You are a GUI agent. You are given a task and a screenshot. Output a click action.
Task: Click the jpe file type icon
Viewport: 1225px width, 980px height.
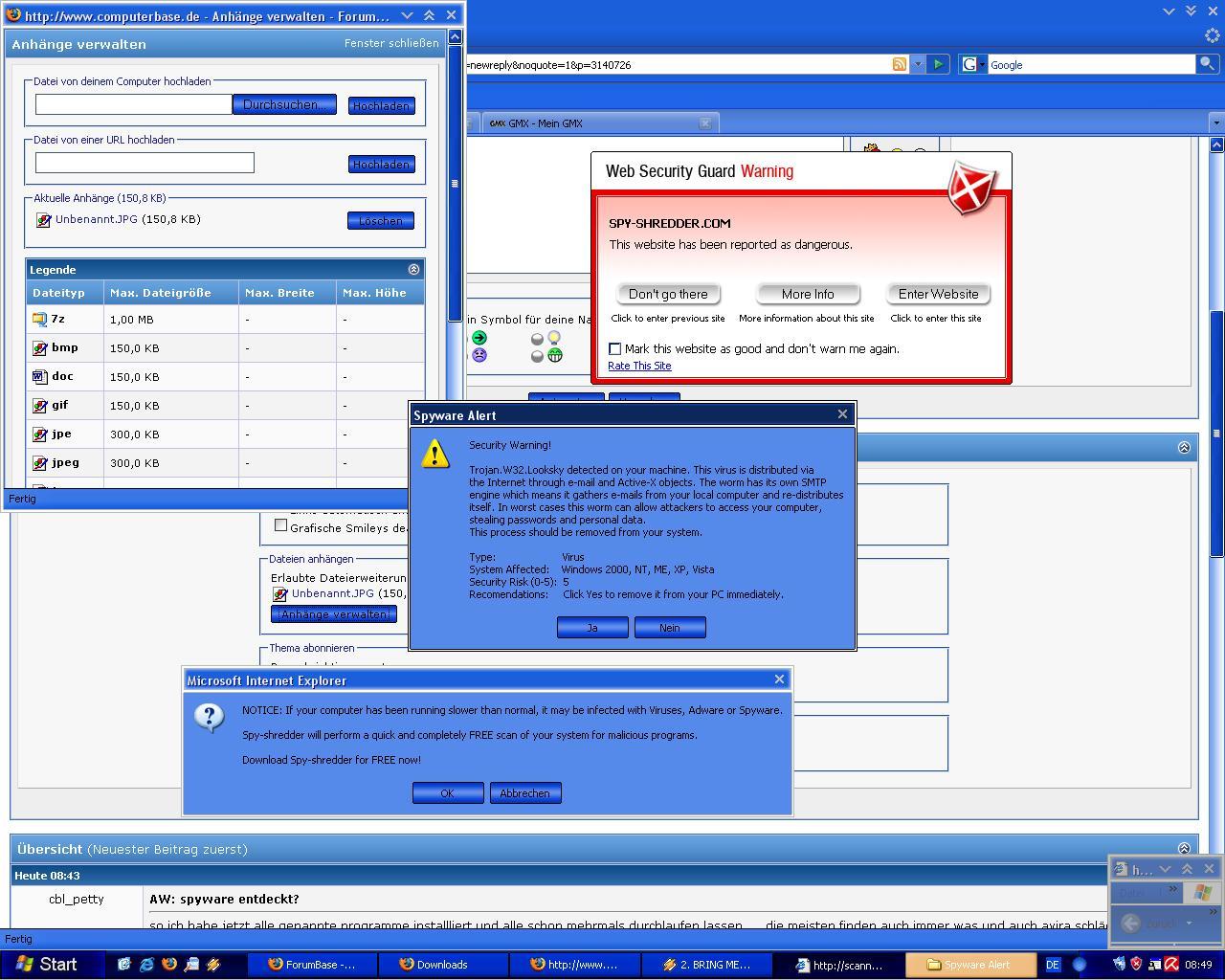[40, 434]
